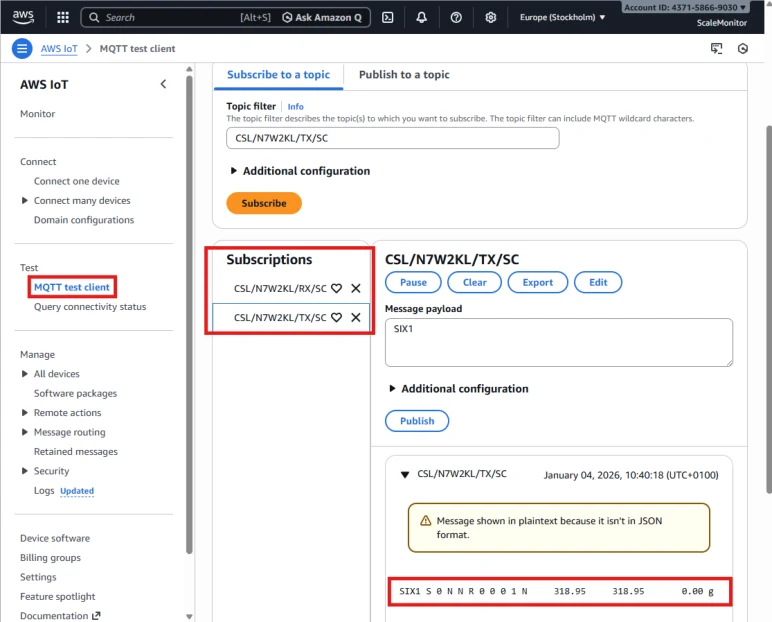Image resolution: width=772 pixels, height=622 pixels.
Task: Click the warning icon in plaintext notice
Action: (x=425, y=521)
